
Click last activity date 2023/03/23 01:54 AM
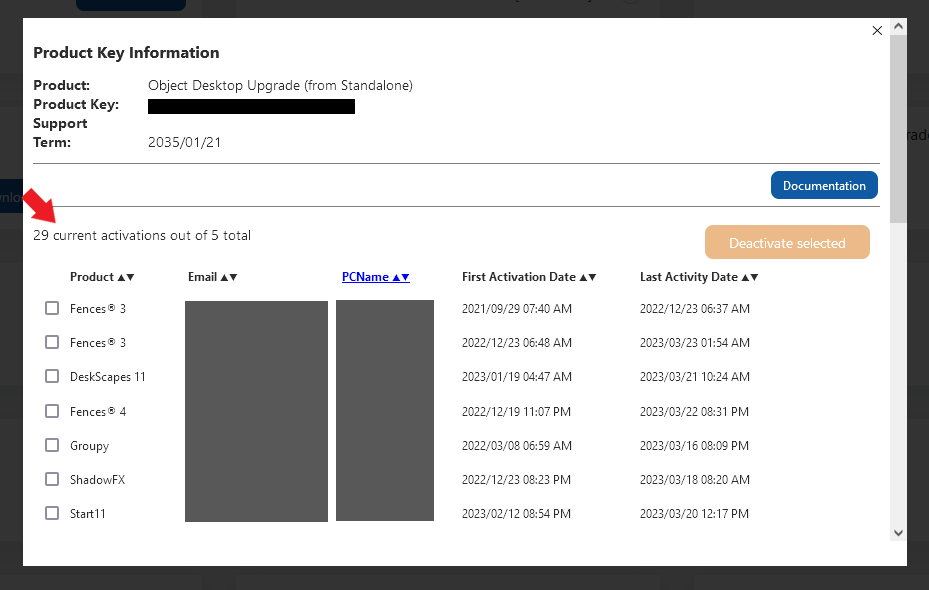pos(695,343)
